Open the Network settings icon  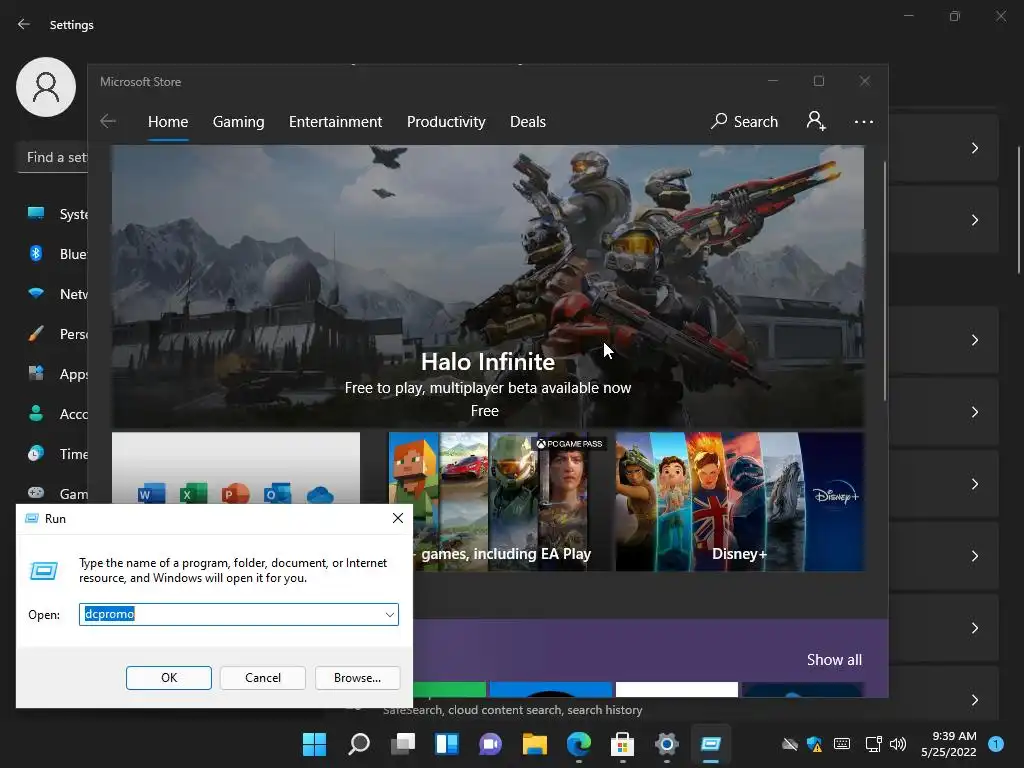pos(36,293)
